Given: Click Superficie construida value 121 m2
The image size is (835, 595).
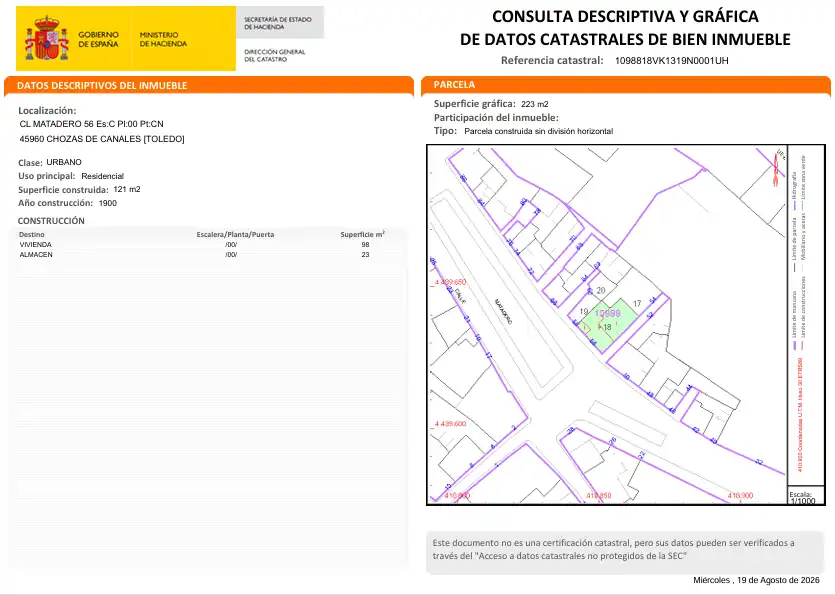Looking at the screenshot, I should click(127, 189).
